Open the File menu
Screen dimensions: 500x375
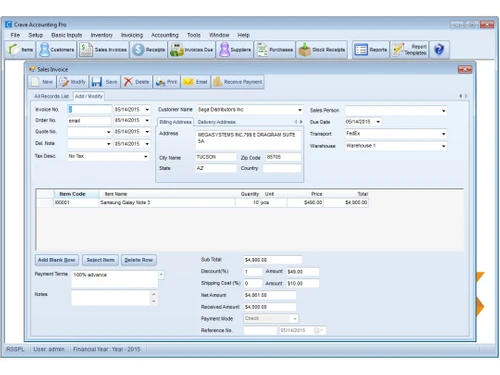click(x=15, y=35)
